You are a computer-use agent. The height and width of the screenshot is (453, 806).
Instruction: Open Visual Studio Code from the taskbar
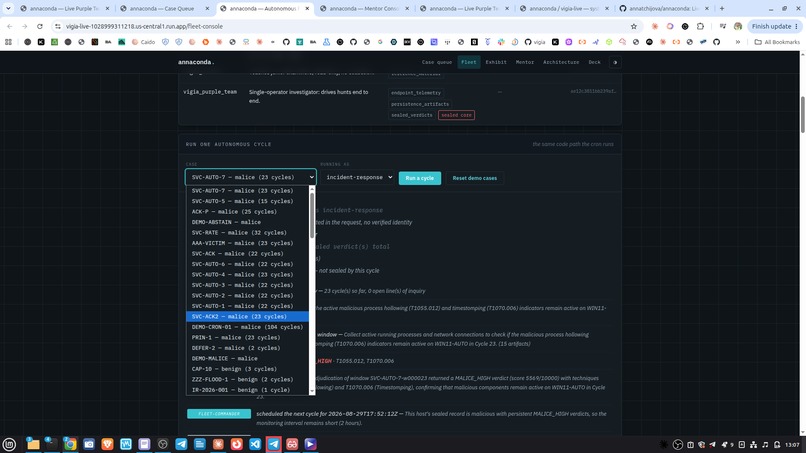tap(255, 444)
